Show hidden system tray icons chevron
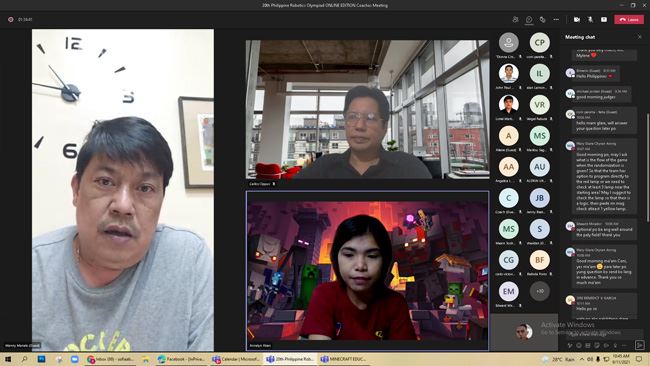Screen dimensions: 650x366 pyautogui.click(x=582, y=359)
